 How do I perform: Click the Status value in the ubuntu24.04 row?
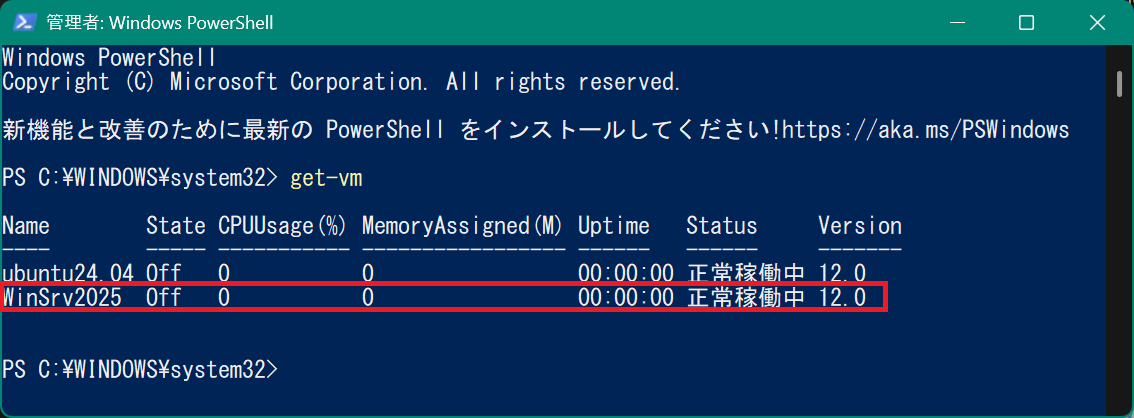point(746,273)
